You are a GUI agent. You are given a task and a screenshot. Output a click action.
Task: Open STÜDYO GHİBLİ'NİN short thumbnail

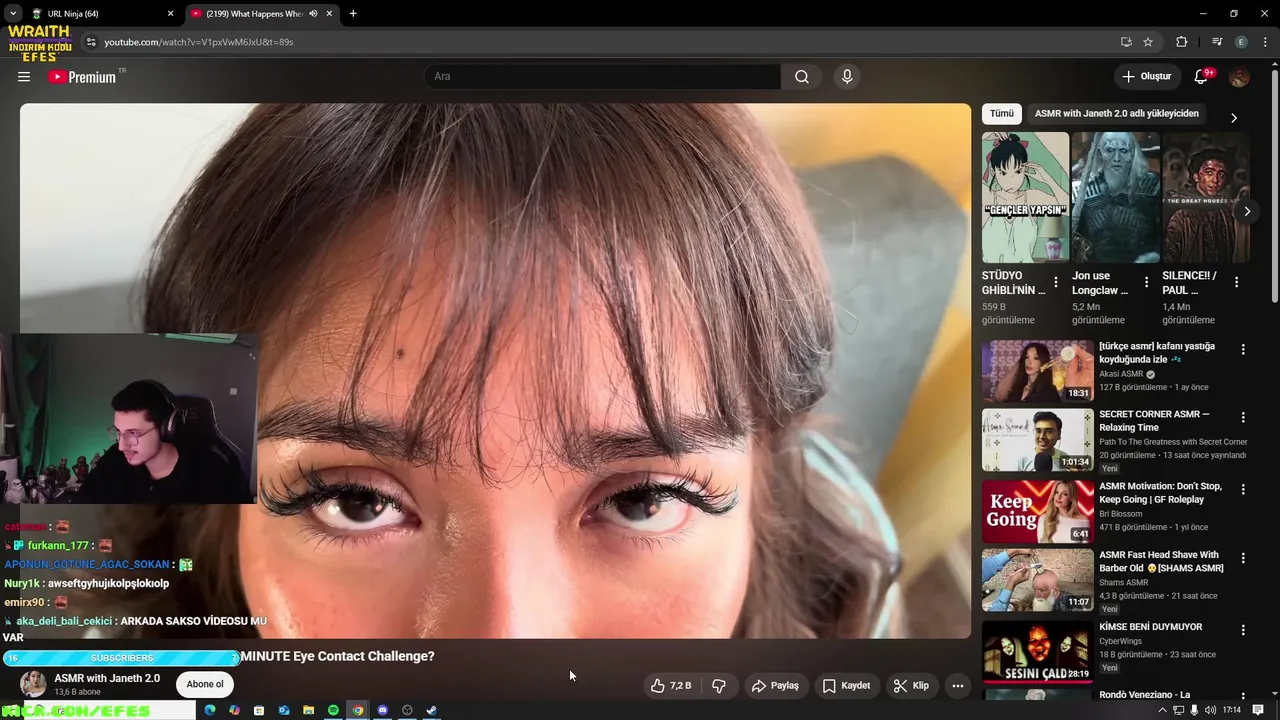(x=1025, y=197)
